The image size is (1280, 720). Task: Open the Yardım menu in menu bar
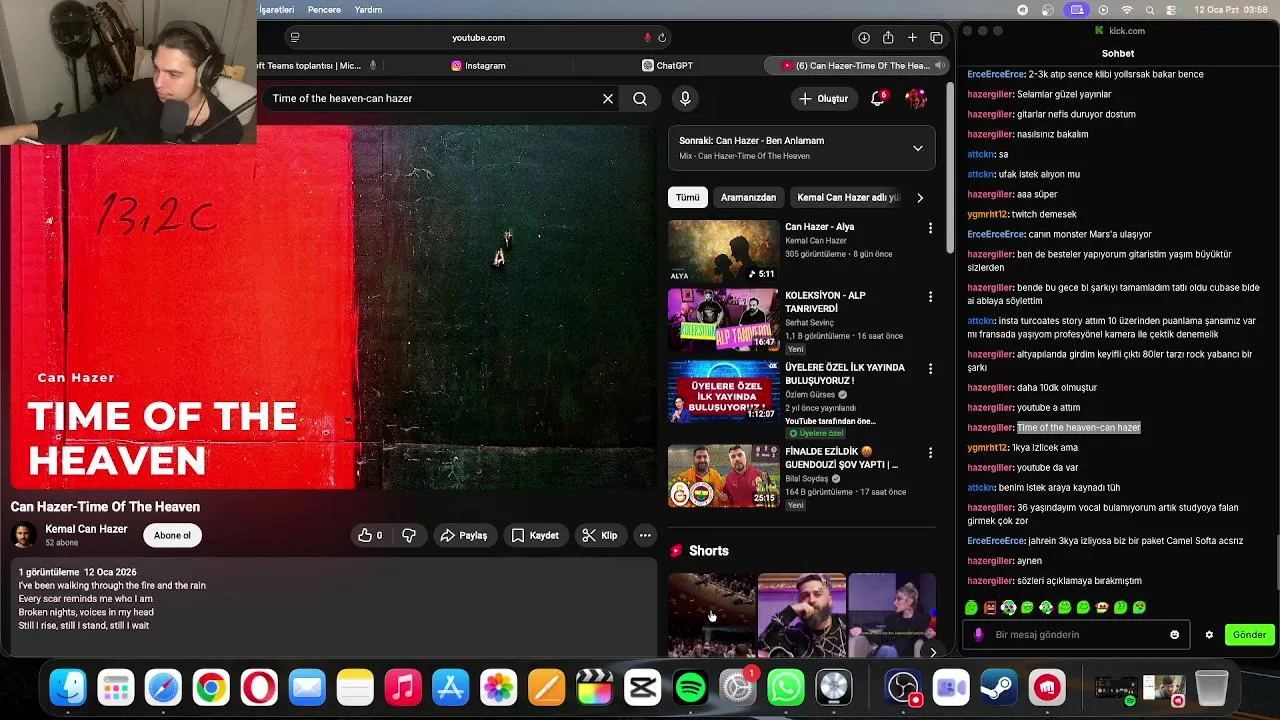368,10
